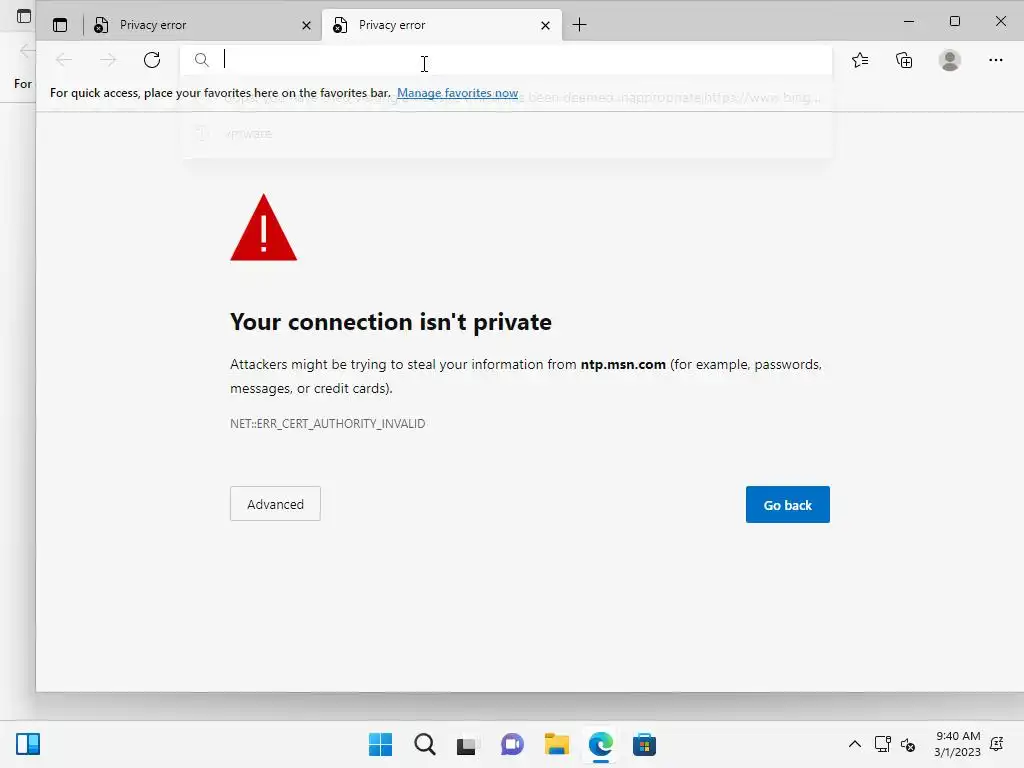This screenshot has height=768, width=1024.
Task: Click the Microsoft Edge taskbar icon
Action: [x=601, y=744]
